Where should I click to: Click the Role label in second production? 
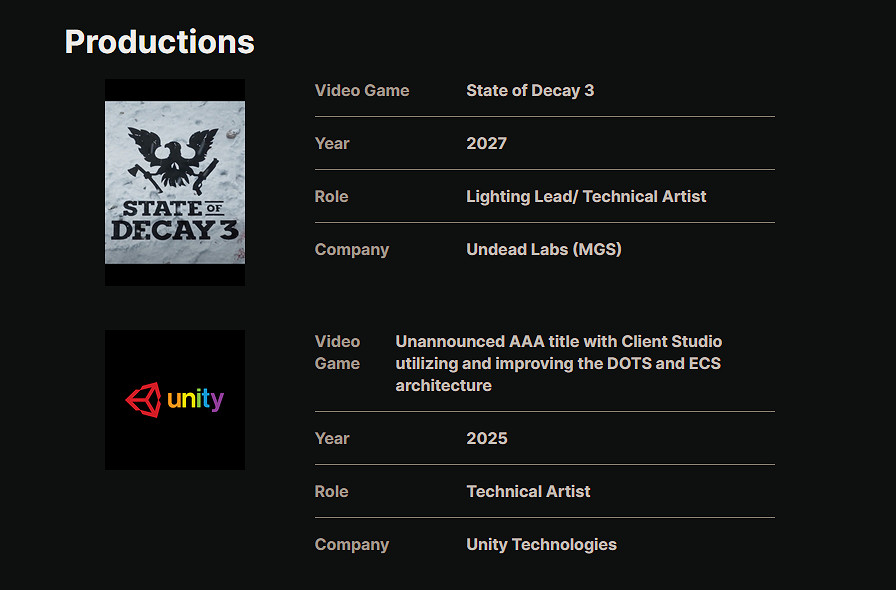pos(331,491)
